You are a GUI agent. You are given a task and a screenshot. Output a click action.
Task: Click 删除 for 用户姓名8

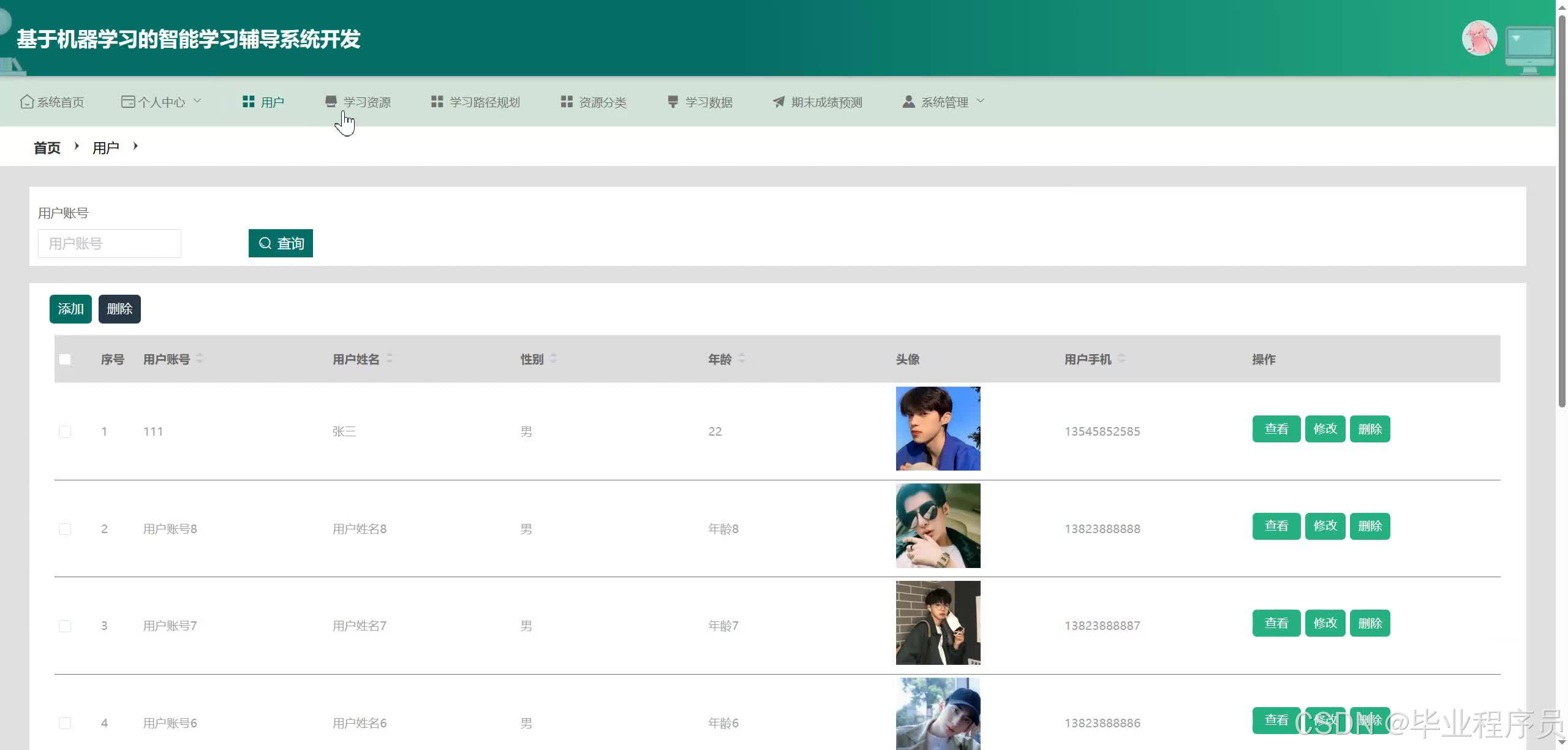point(1370,526)
